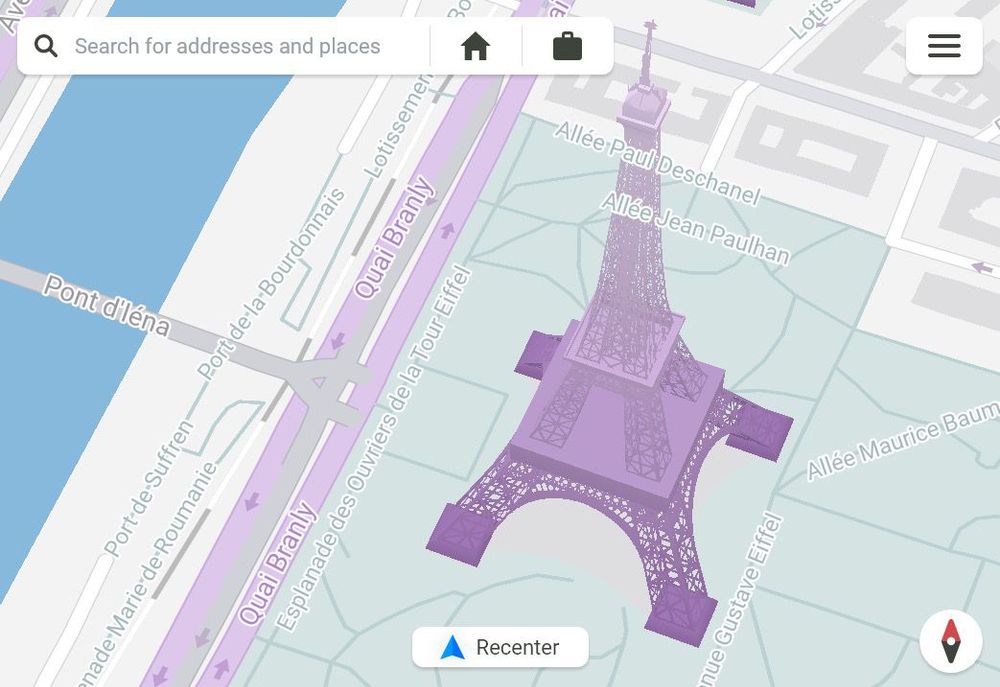This screenshot has height=687, width=1000.
Task: Click the blue navigation arrow beside Recenter
Action: tap(452, 648)
